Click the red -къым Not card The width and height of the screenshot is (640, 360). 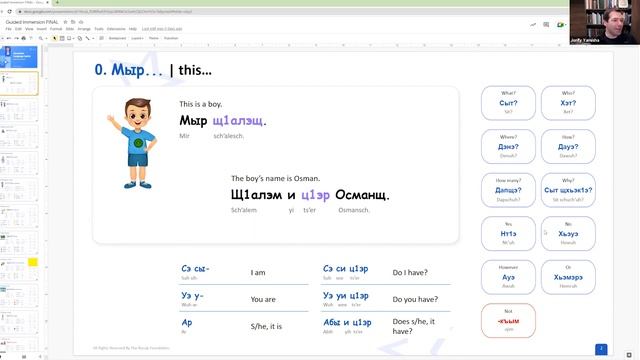pos(508,320)
